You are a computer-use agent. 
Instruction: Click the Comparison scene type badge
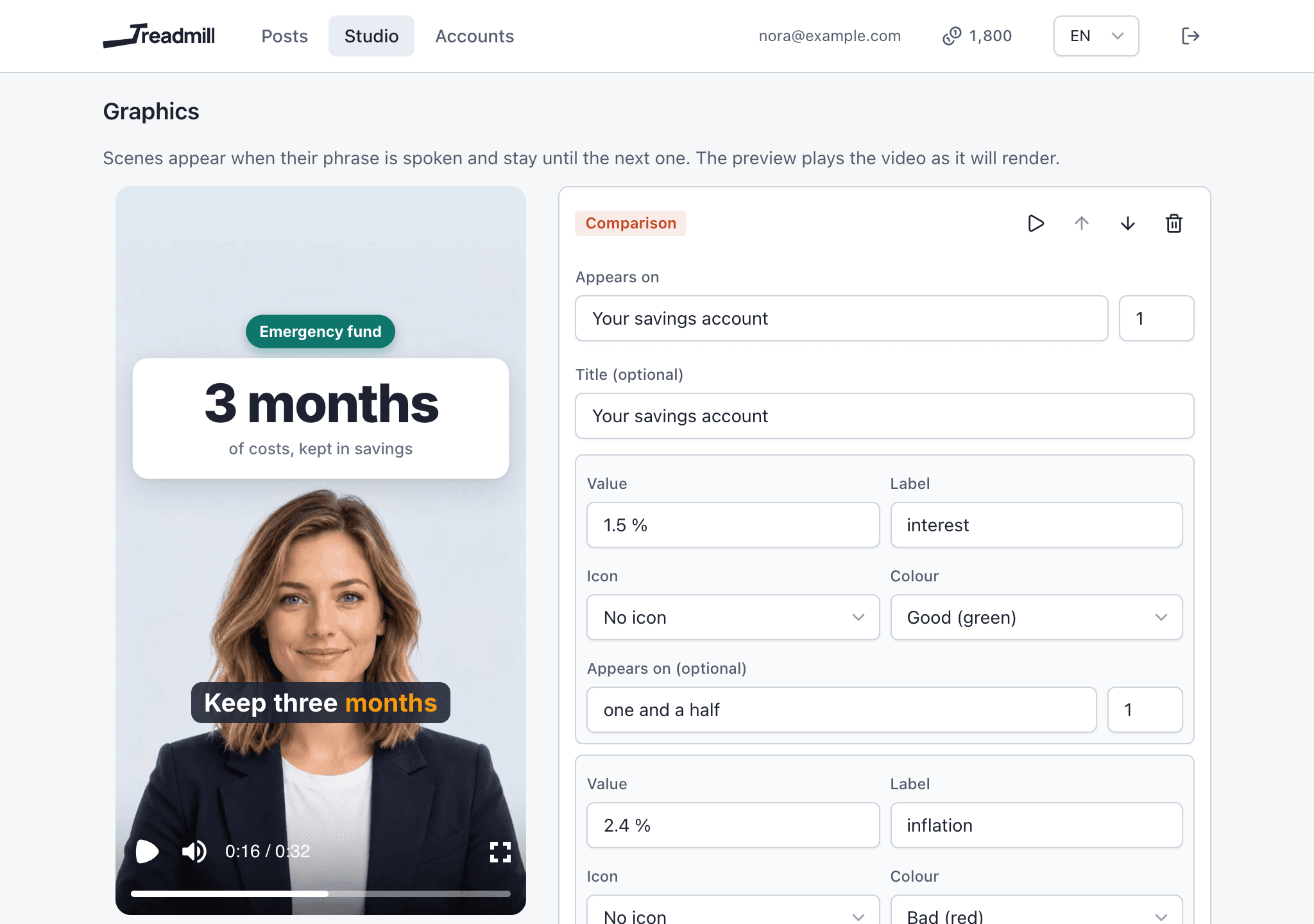[631, 223]
